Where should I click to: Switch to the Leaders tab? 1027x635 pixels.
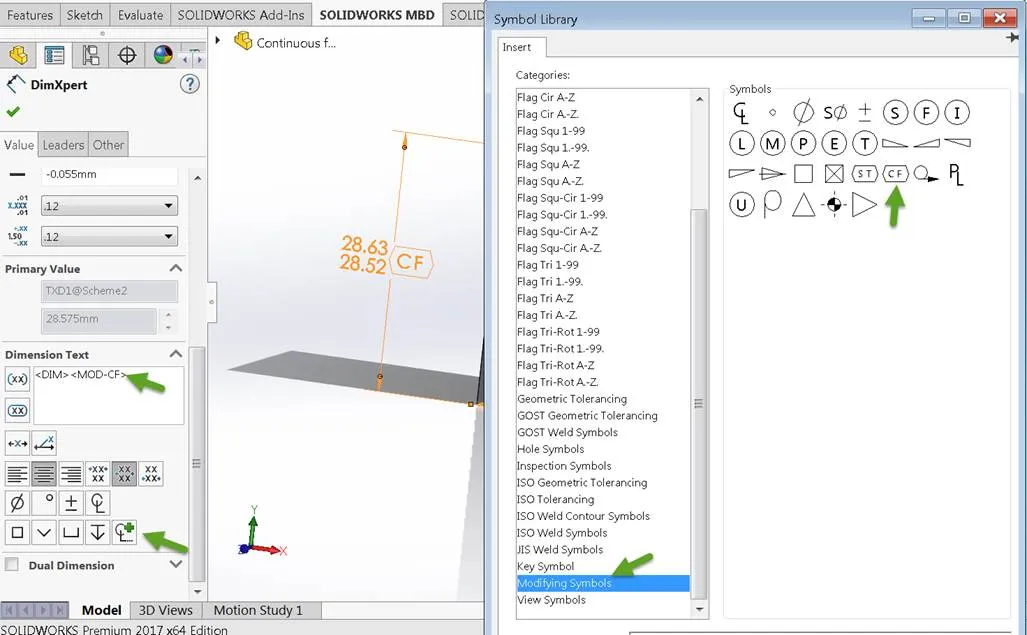pyautogui.click(x=62, y=144)
